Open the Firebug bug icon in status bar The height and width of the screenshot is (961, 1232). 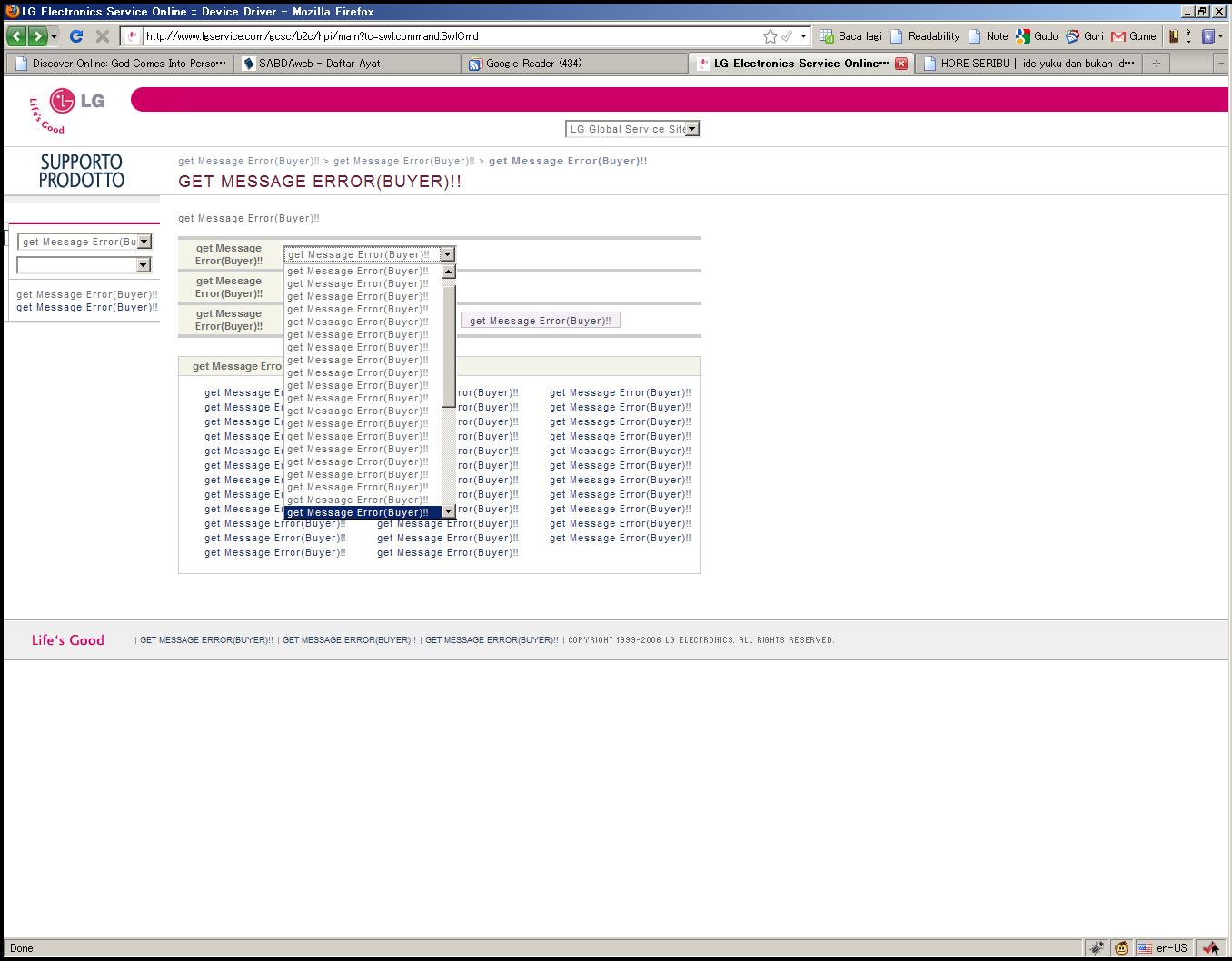click(x=1097, y=948)
